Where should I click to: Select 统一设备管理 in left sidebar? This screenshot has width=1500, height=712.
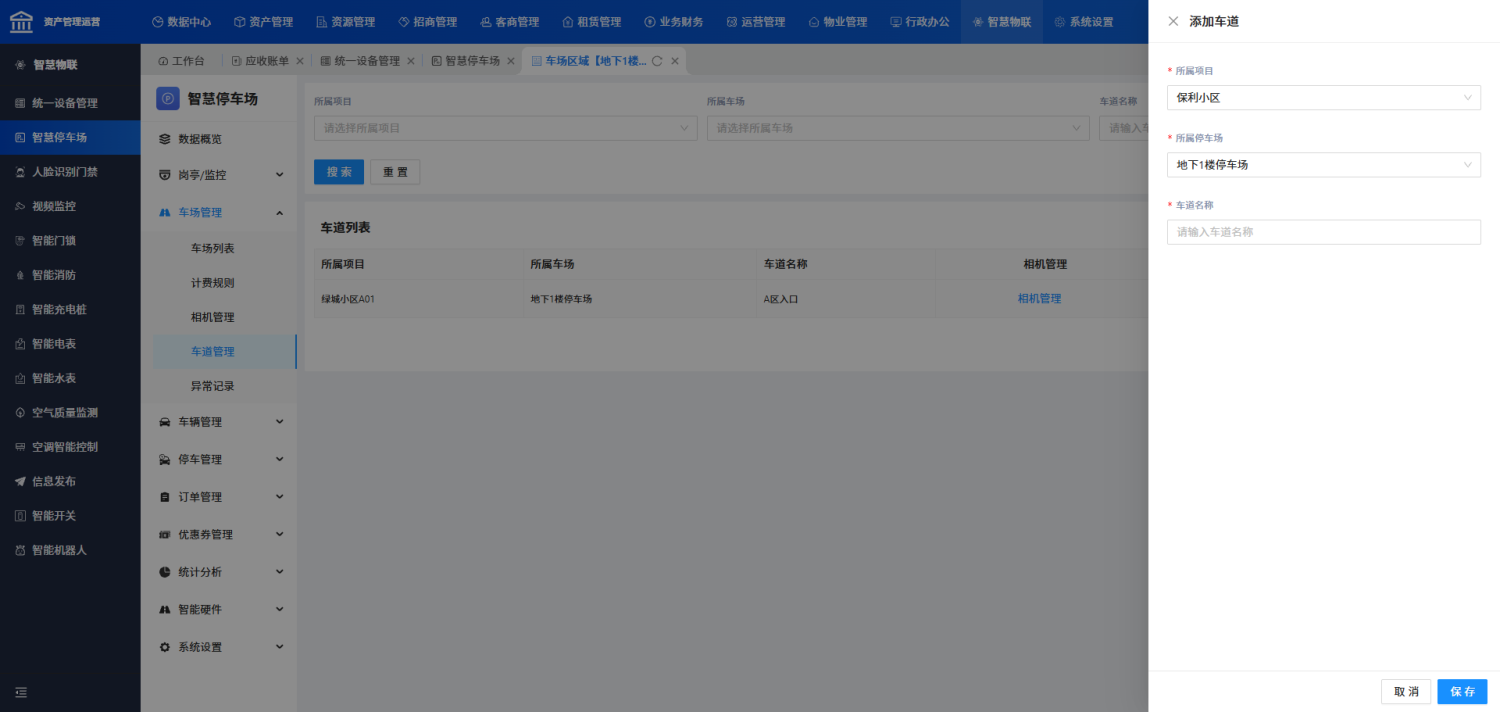(x=70, y=103)
